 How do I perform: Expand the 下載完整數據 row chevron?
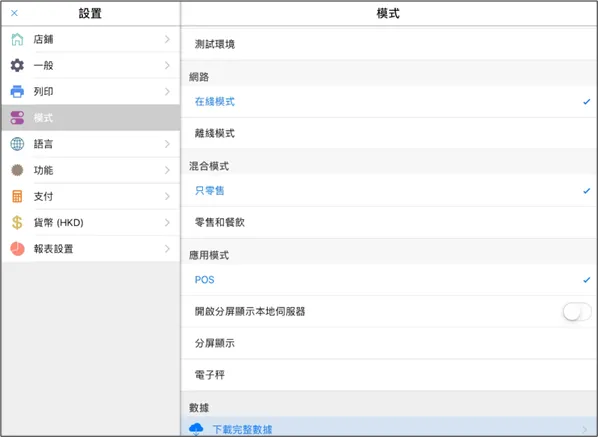pos(585,430)
